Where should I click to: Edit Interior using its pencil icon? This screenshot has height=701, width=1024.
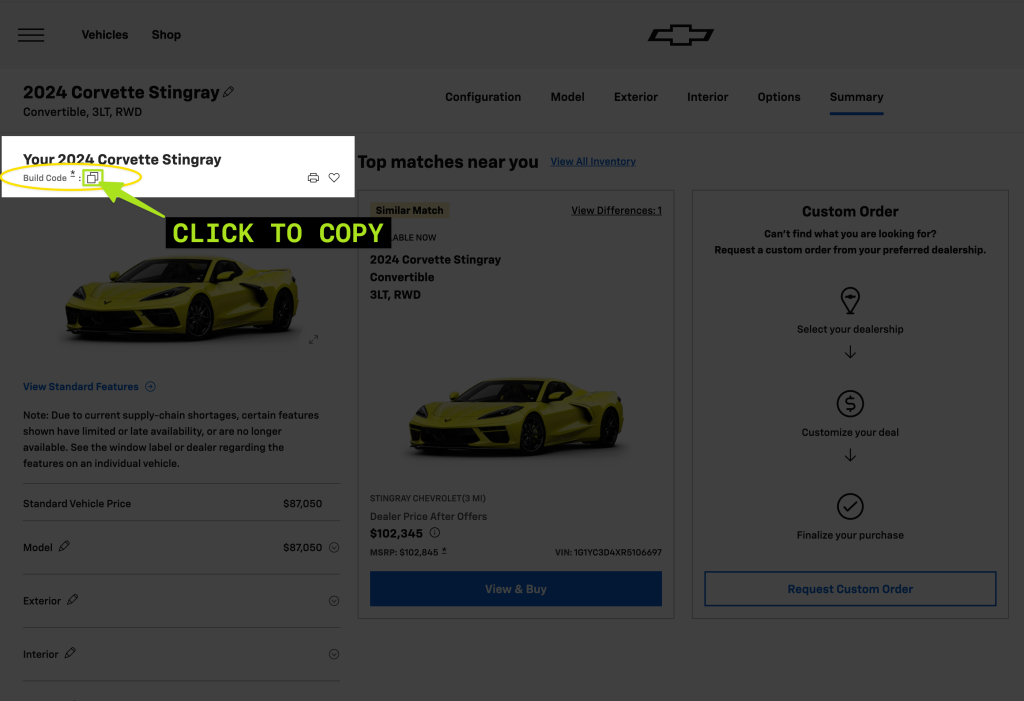click(x=71, y=653)
